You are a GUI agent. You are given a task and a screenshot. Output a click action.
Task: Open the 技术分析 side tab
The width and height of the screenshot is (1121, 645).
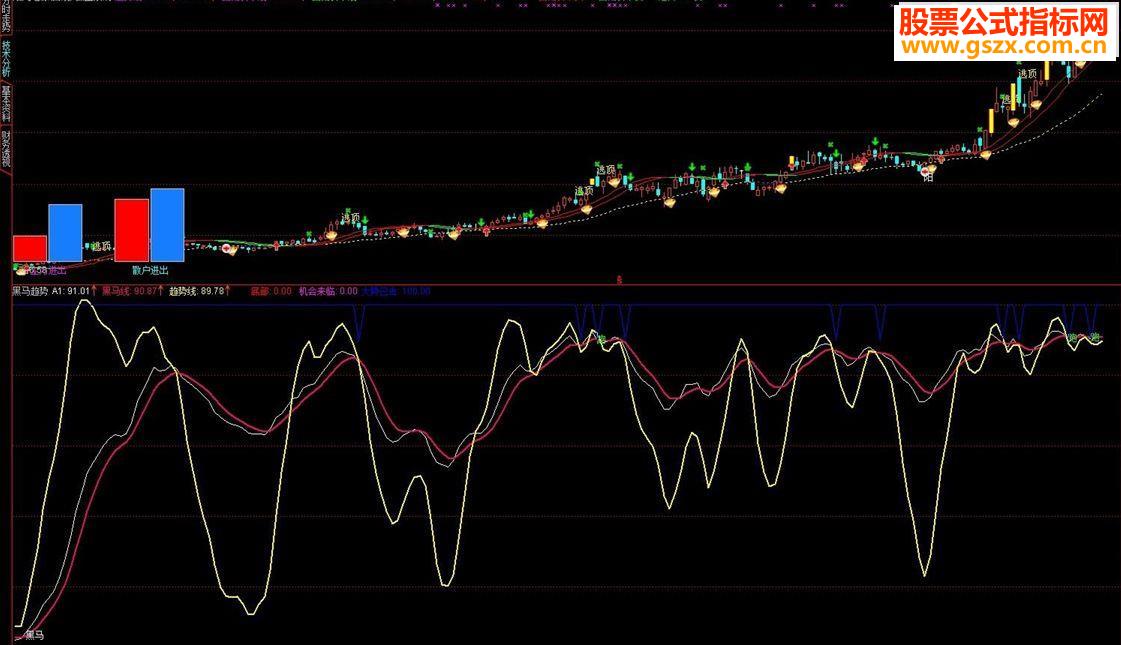click(x=6, y=58)
